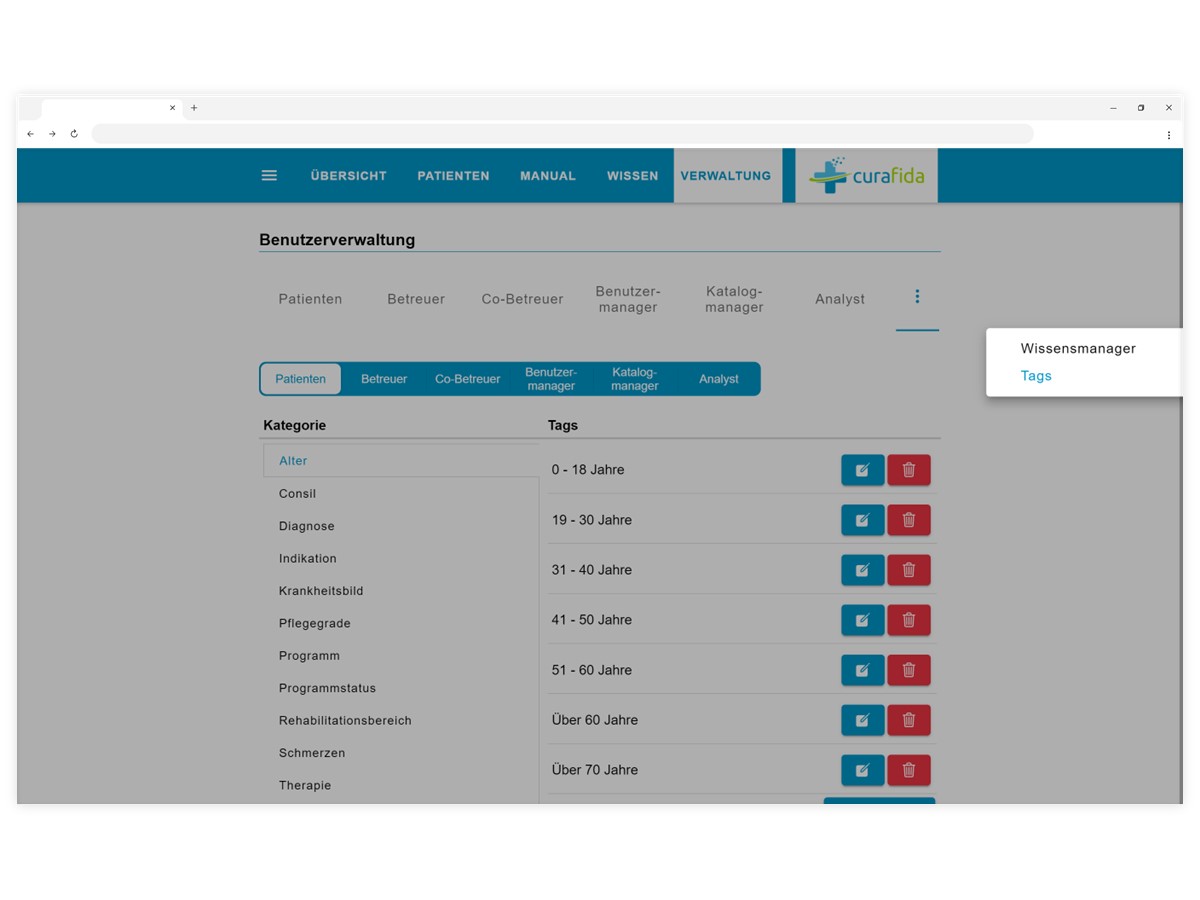
Task: Delete the 19 - 30 Jahre tag
Action: point(909,520)
